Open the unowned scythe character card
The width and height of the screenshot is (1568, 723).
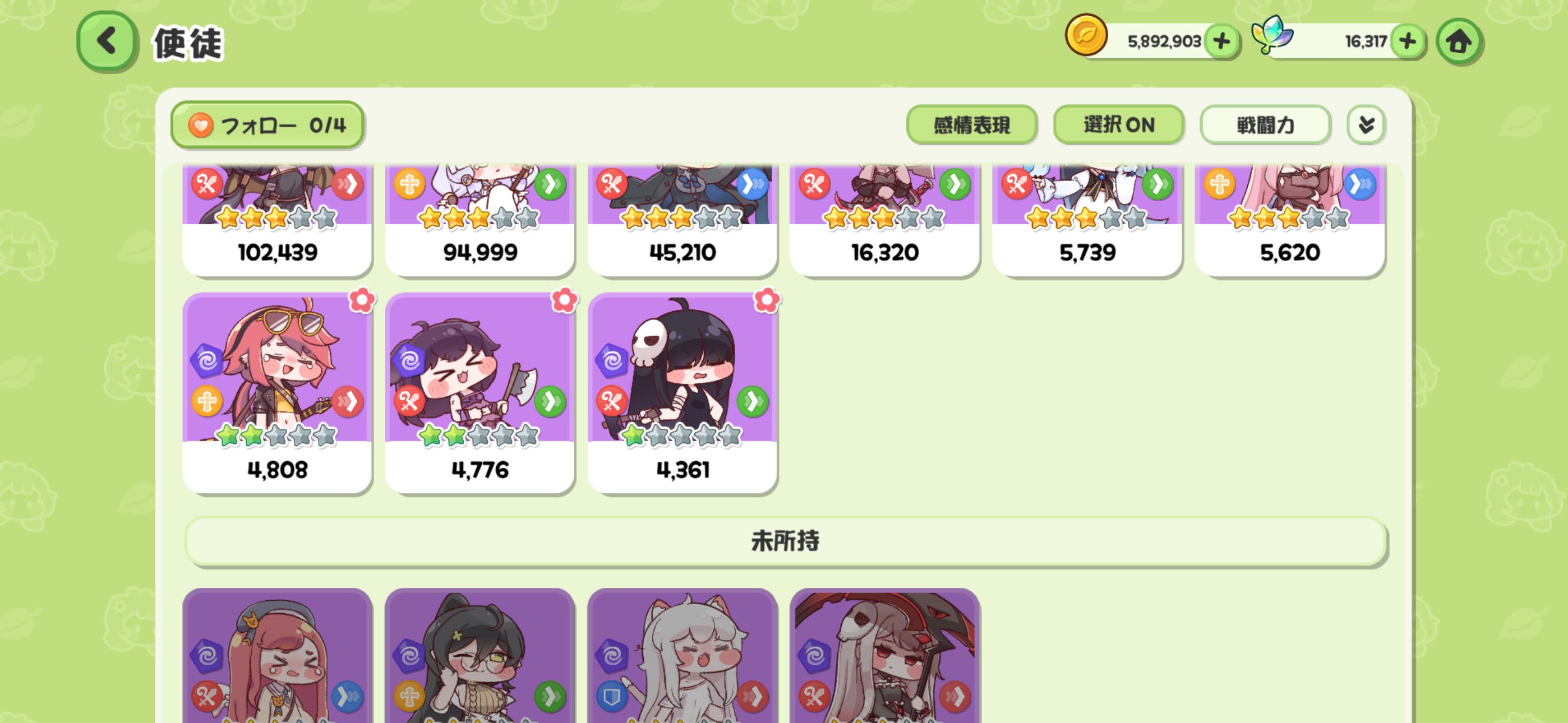tap(884, 655)
